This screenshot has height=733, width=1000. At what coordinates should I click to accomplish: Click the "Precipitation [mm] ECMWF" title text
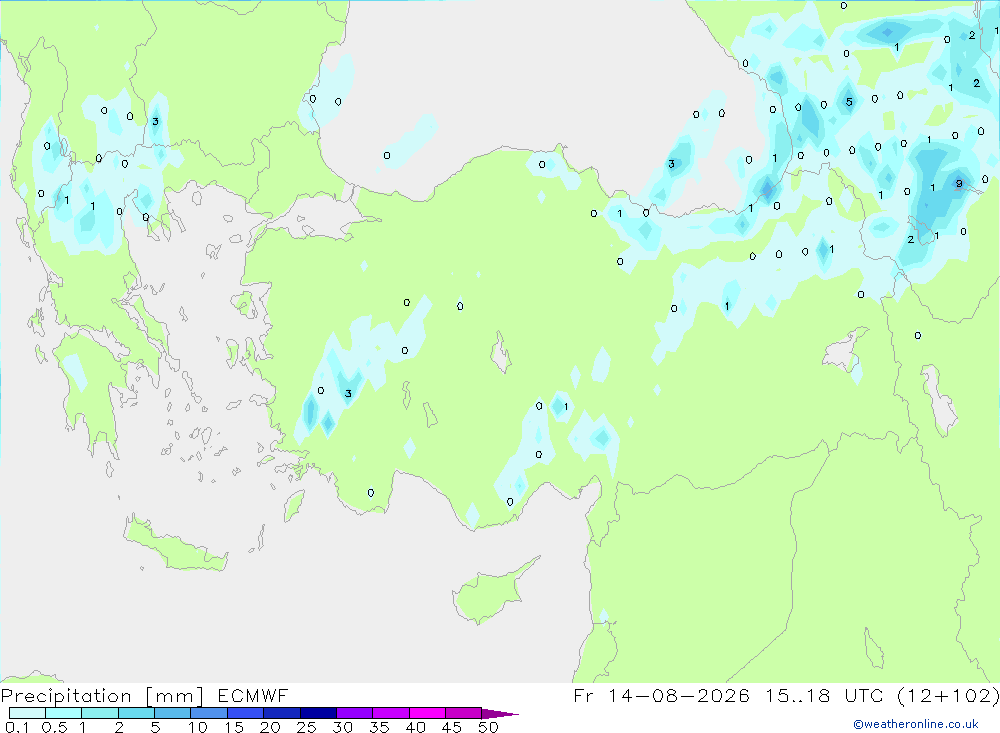click(144, 696)
